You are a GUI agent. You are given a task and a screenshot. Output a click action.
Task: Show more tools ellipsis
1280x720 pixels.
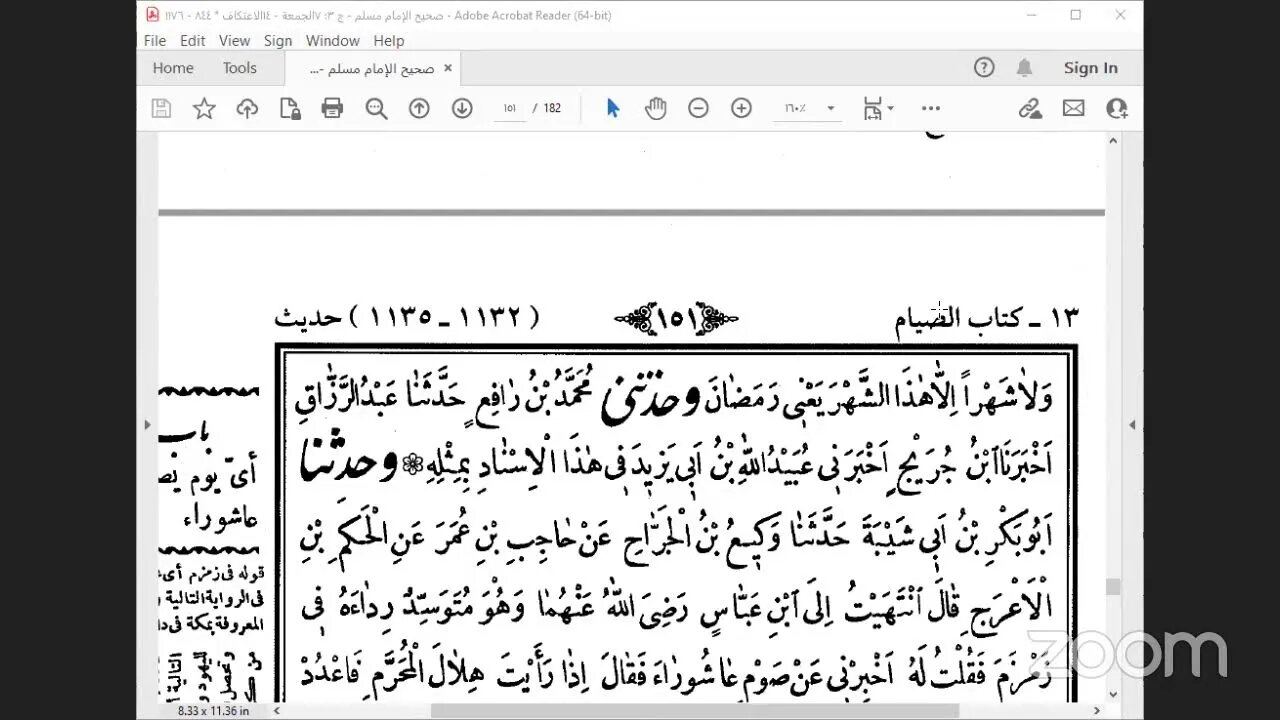click(931, 108)
